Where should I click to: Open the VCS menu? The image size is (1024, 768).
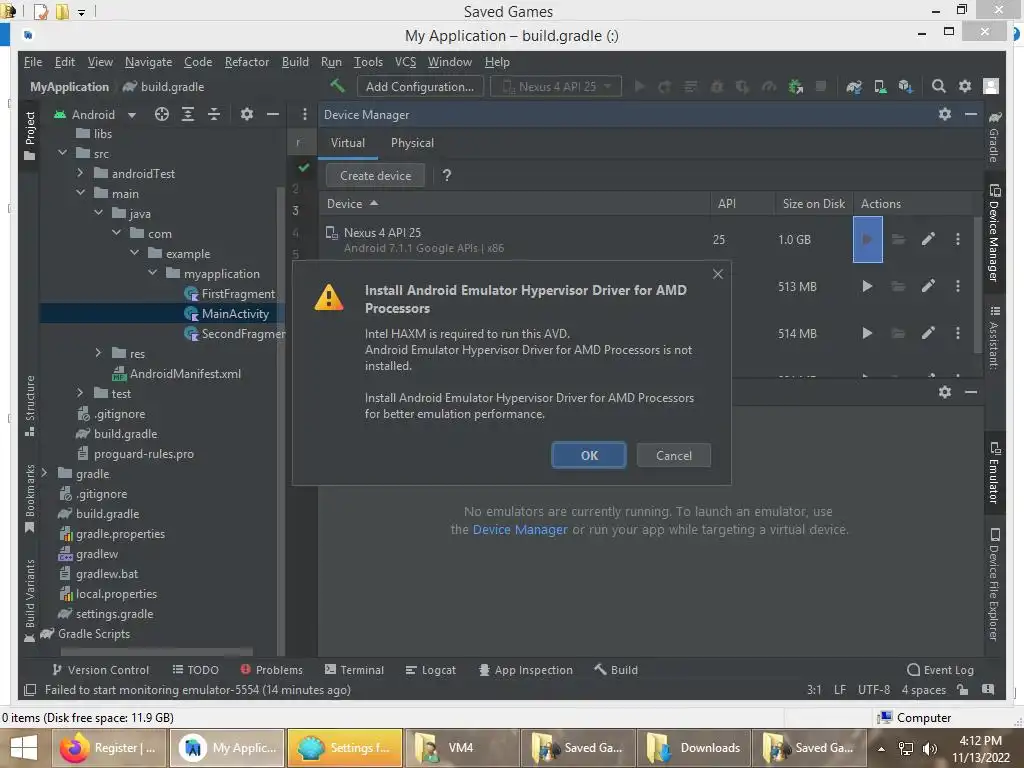click(x=405, y=62)
